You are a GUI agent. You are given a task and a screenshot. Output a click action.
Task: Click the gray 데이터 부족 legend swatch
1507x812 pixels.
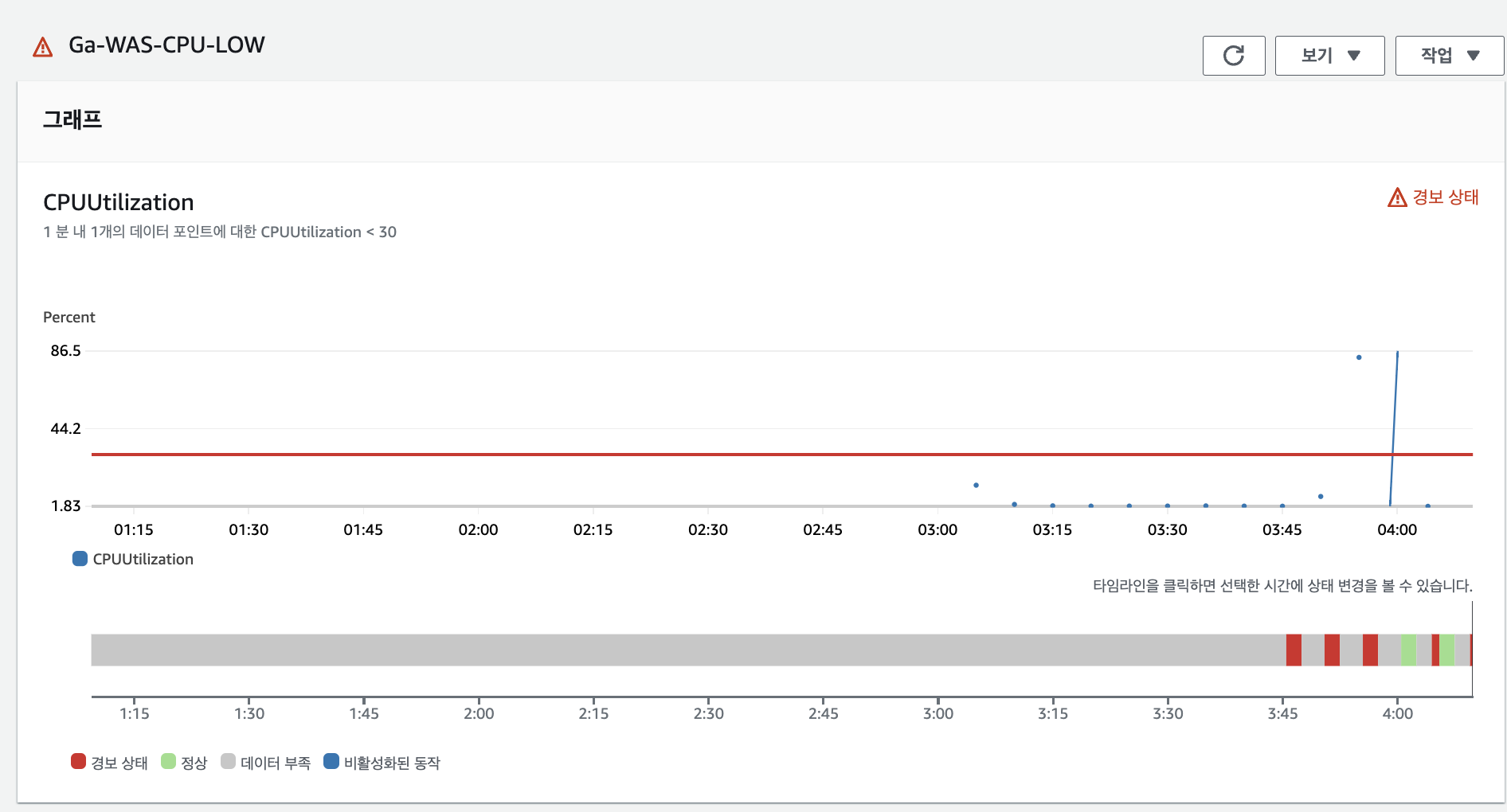click(228, 761)
